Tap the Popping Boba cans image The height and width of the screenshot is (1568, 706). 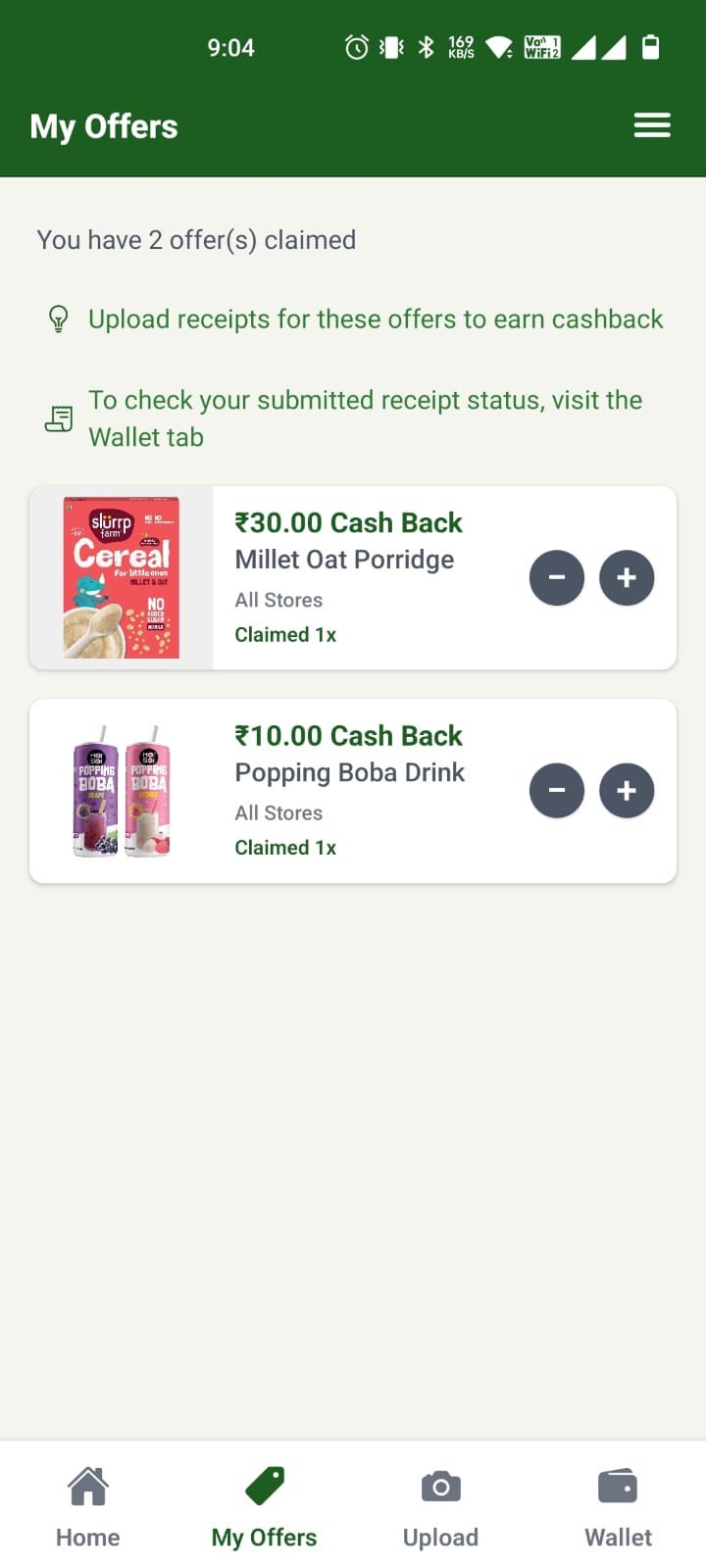(x=122, y=791)
